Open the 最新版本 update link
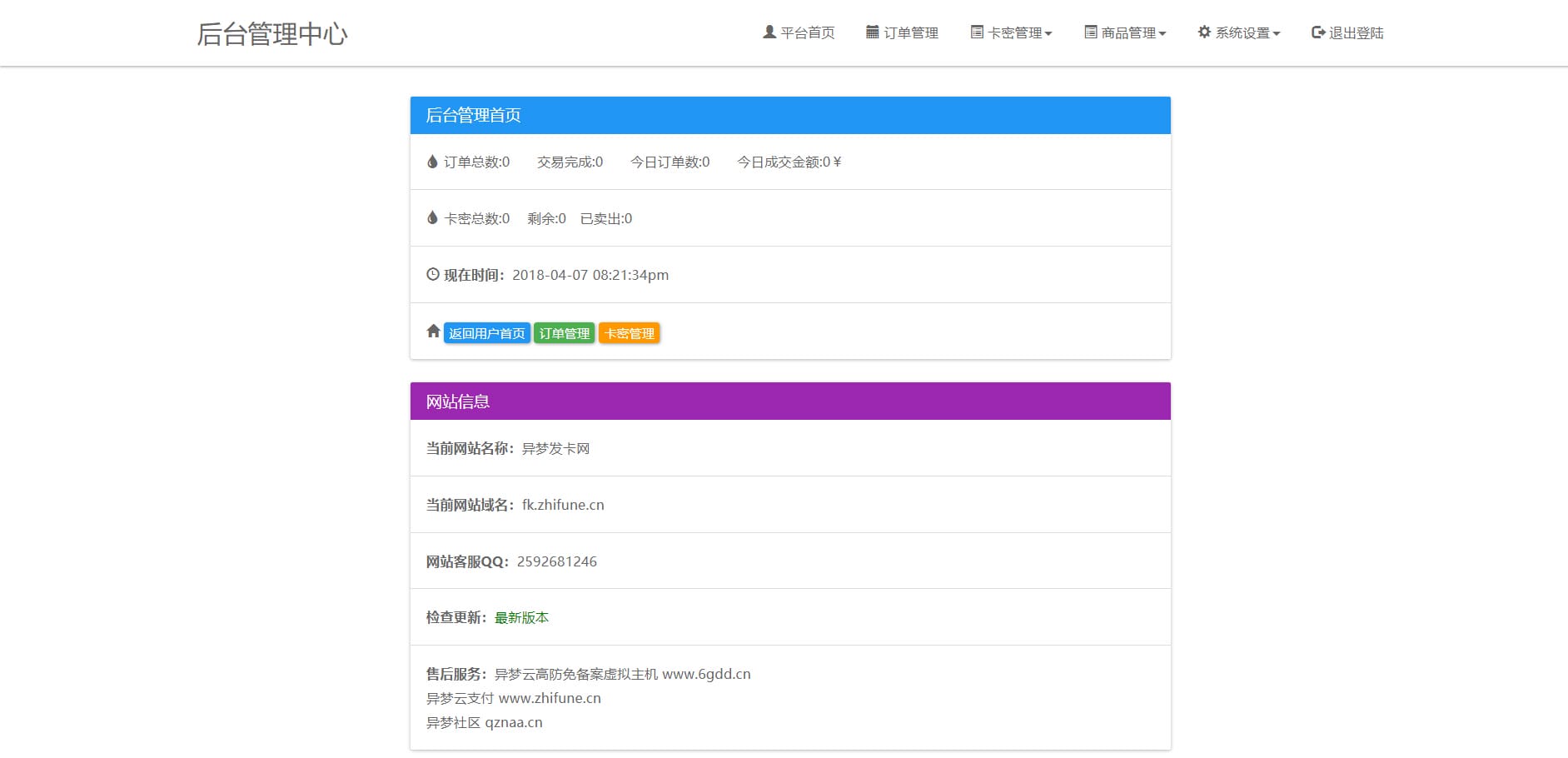Image resolution: width=1568 pixels, height=758 pixels. tap(521, 617)
